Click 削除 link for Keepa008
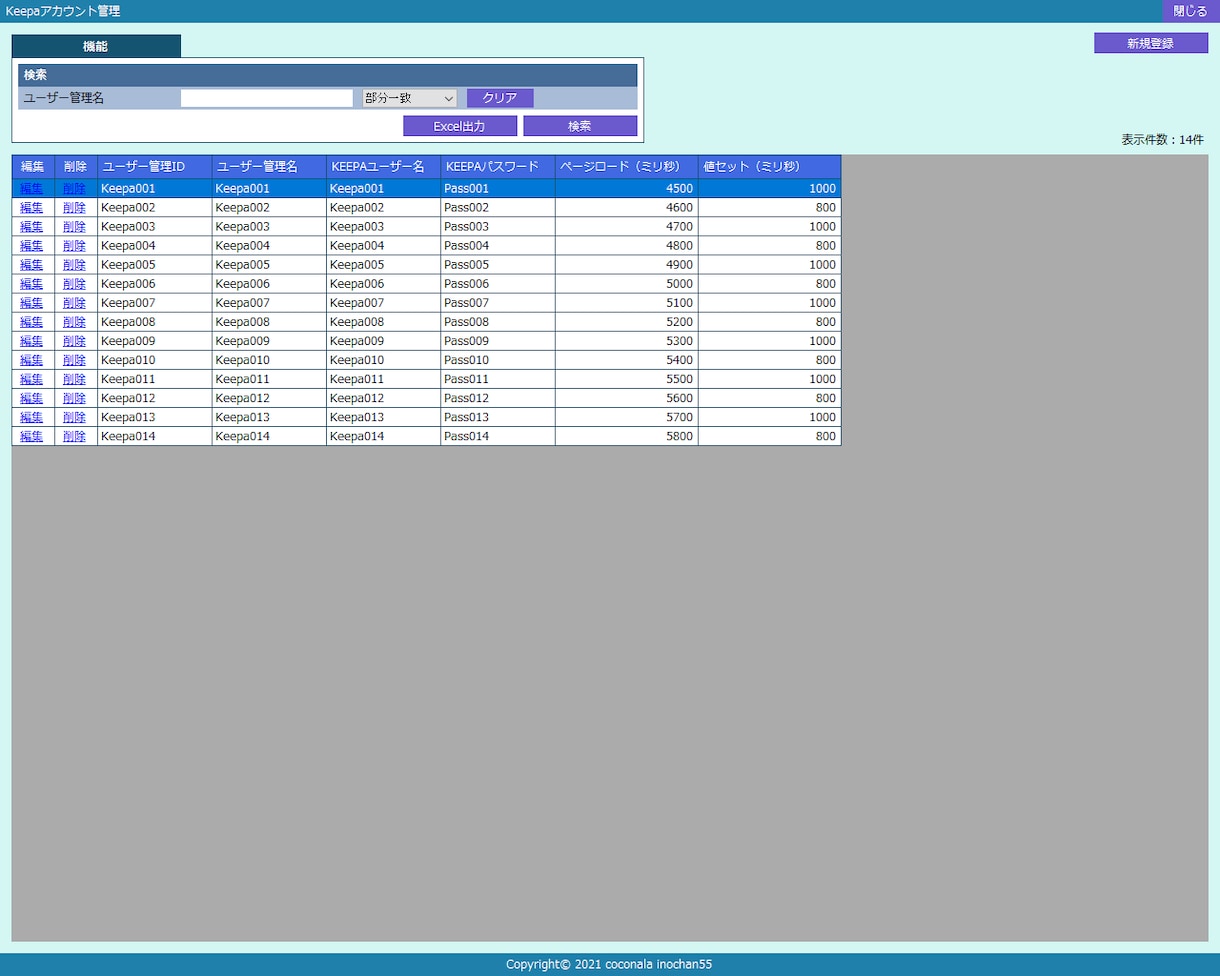This screenshot has height=976, width=1220. pos(75,321)
